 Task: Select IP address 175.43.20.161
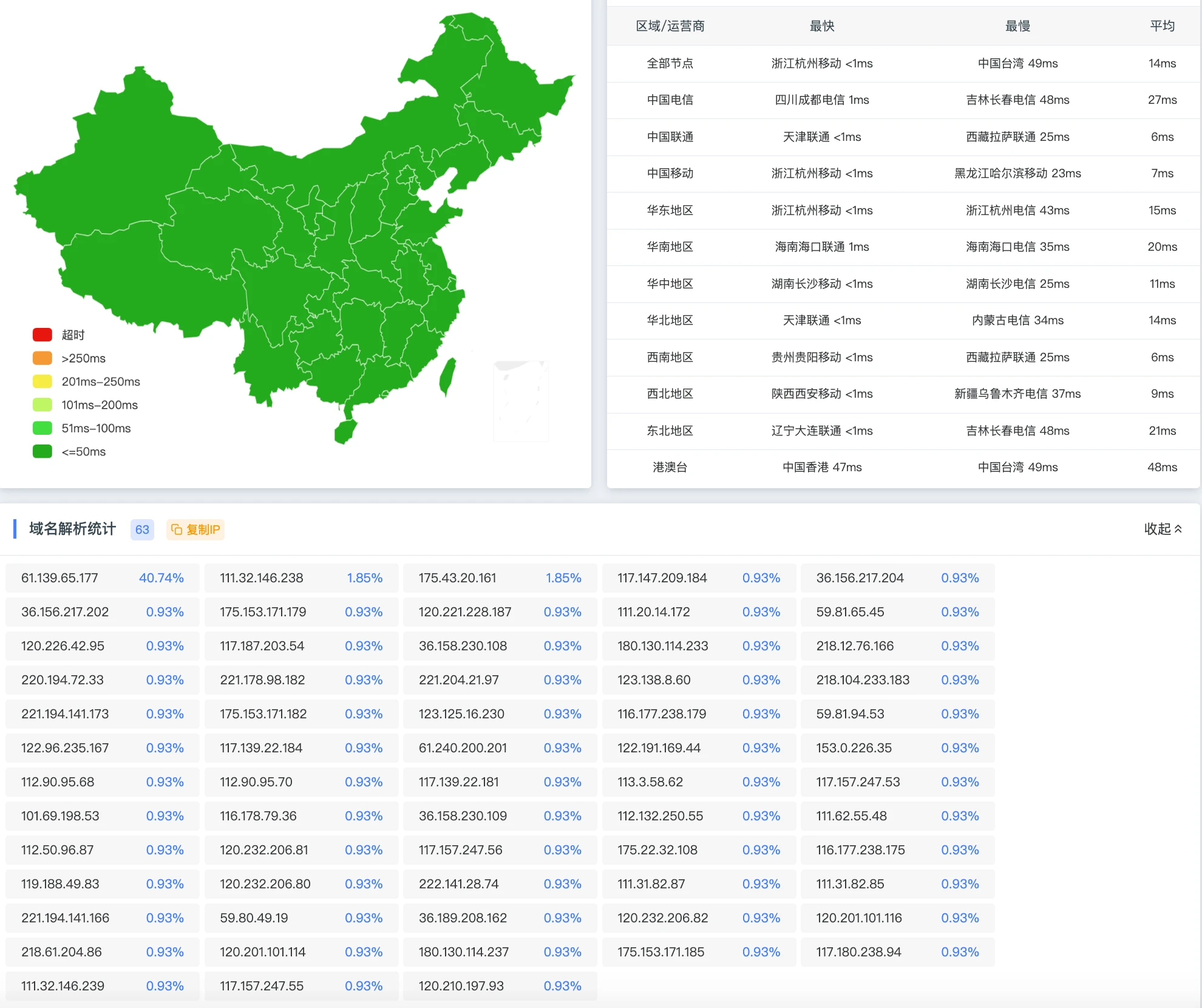coord(457,578)
